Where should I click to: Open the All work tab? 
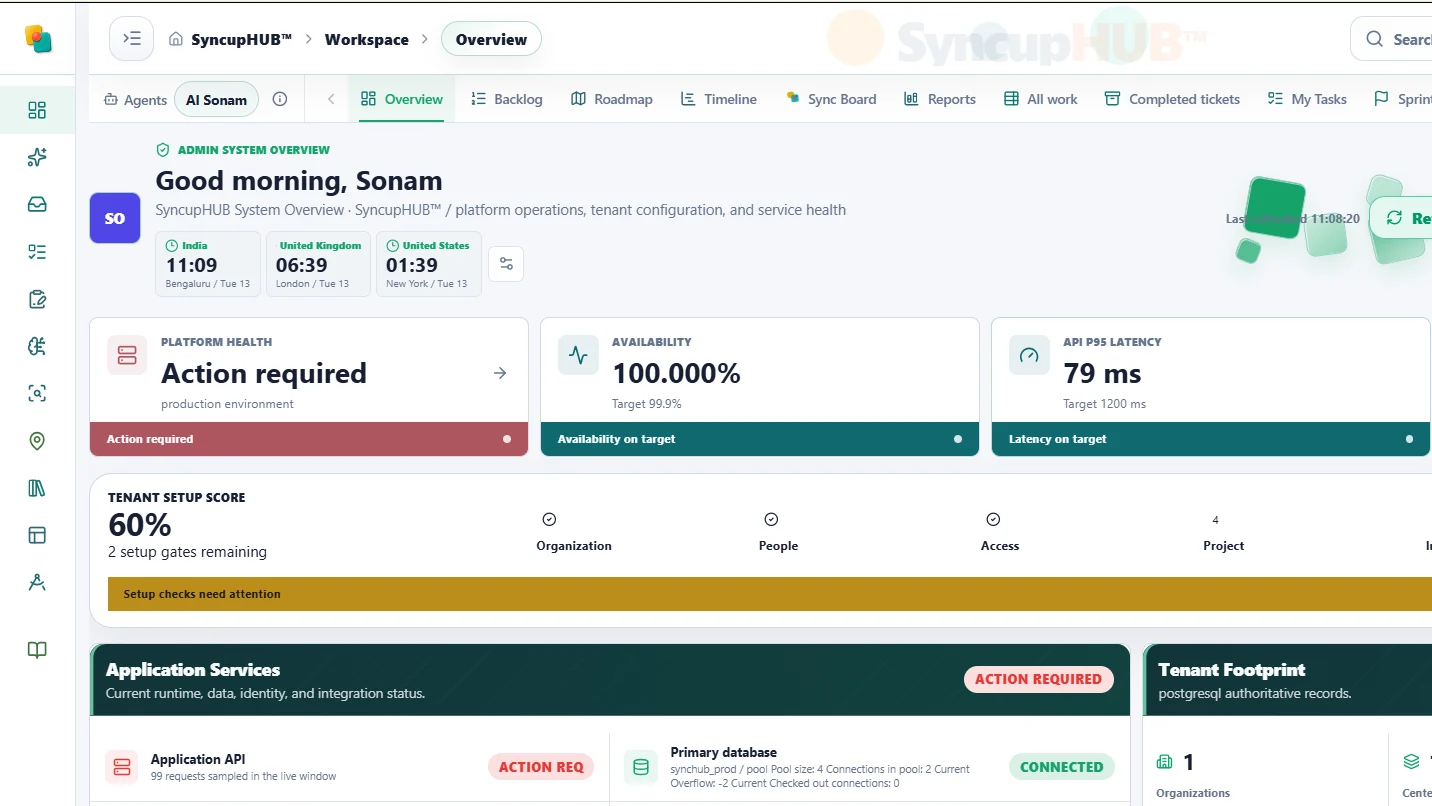coord(1041,99)
